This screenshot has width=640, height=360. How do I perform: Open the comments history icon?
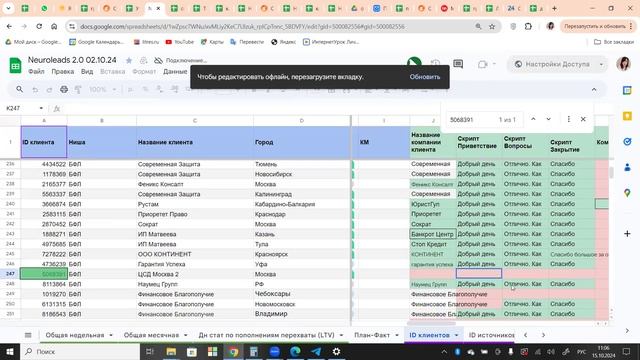coord(458,64)
